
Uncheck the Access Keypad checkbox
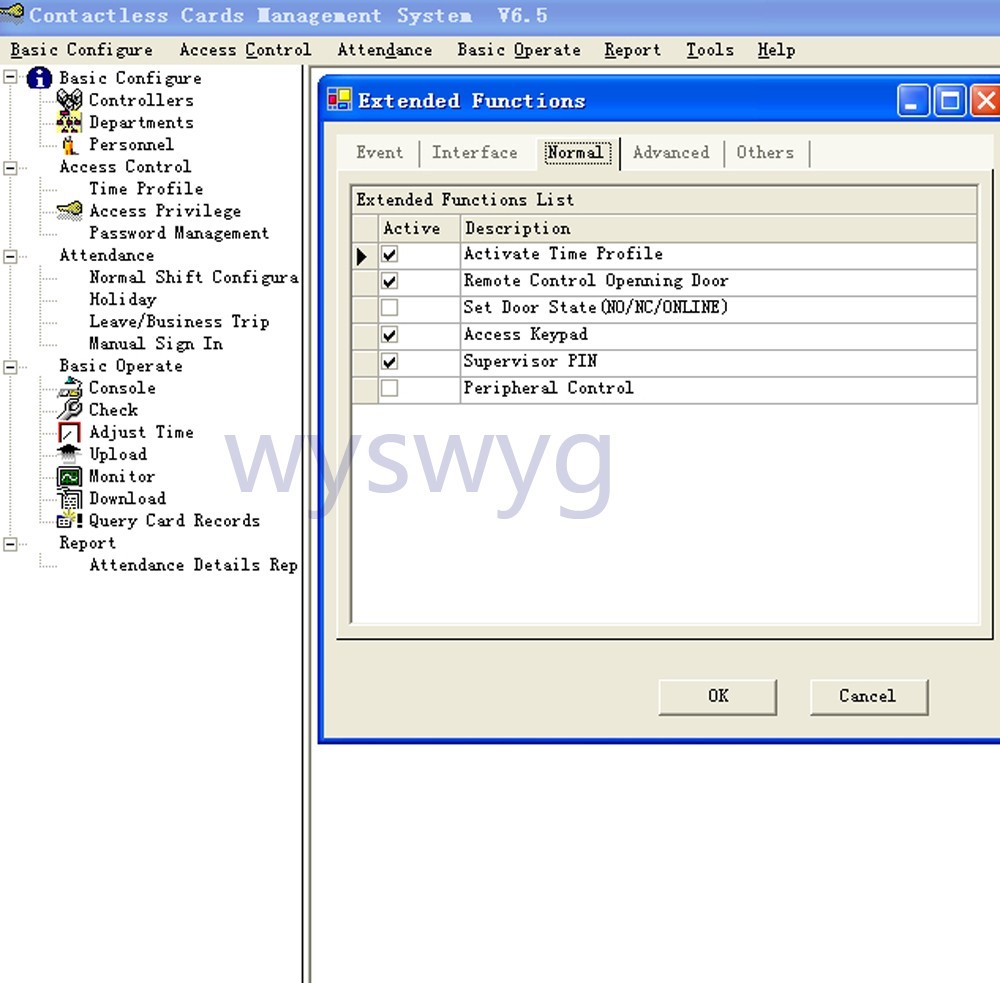pos(389,335)
